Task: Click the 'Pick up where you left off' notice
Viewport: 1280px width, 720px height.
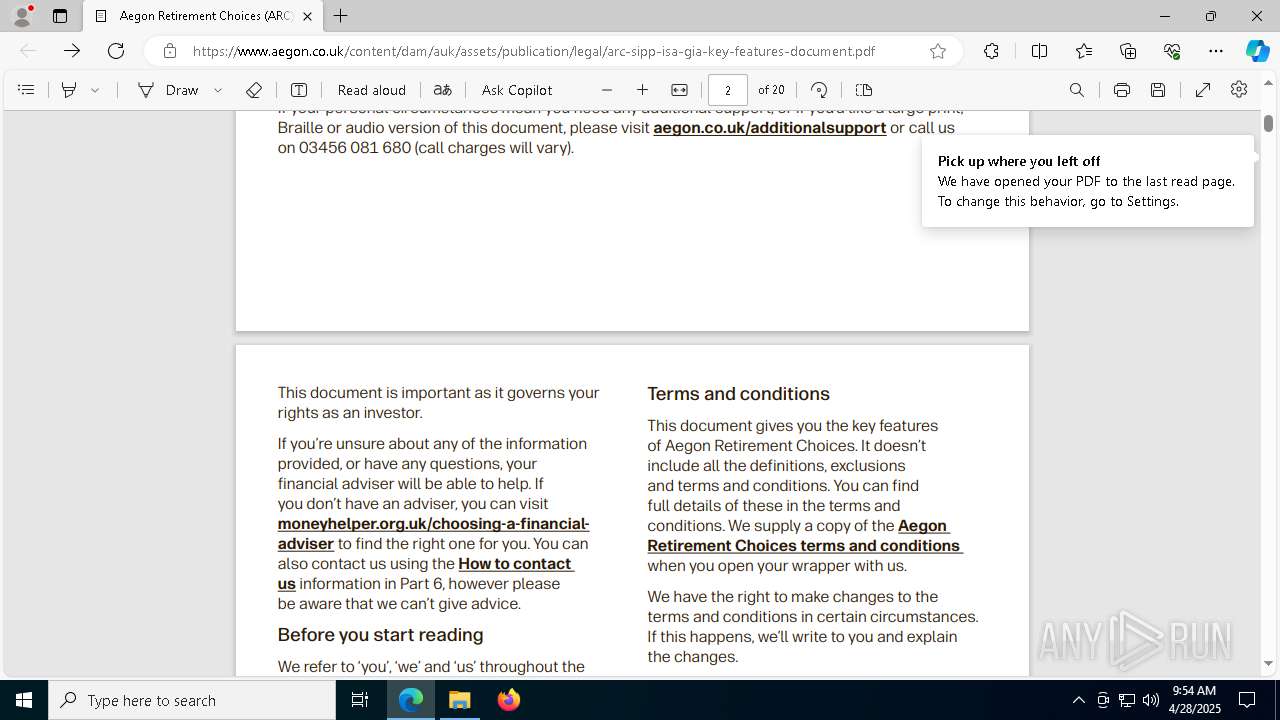Action: [x=1087, y=181]
